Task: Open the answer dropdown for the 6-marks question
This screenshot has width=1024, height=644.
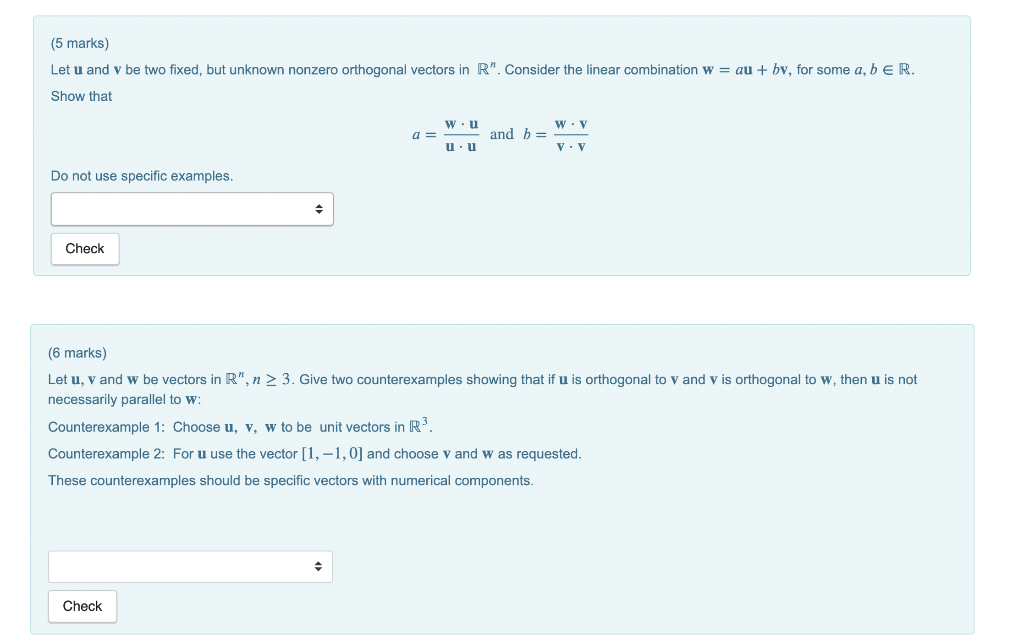Action: pos(190,566)
